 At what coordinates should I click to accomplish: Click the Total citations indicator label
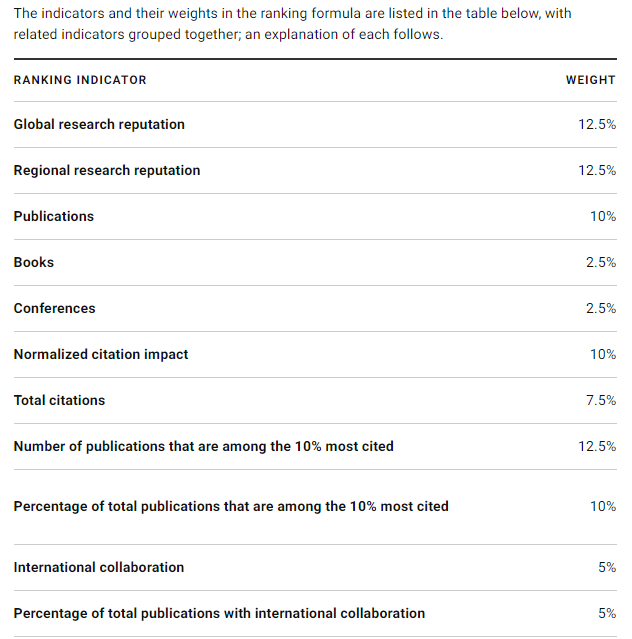(59, 401)
